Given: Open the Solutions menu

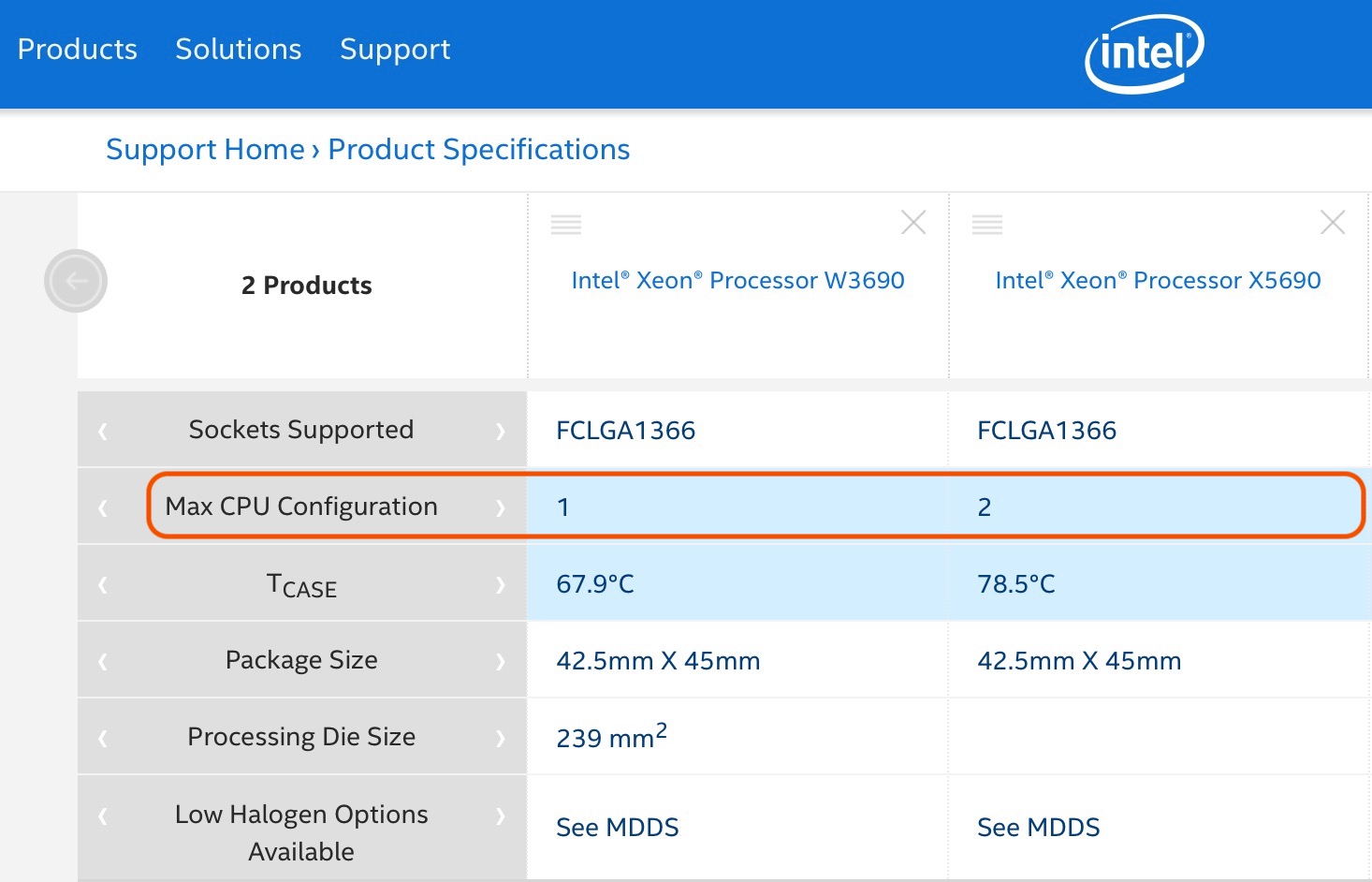Looking at the screenshot, I should 238,49.
